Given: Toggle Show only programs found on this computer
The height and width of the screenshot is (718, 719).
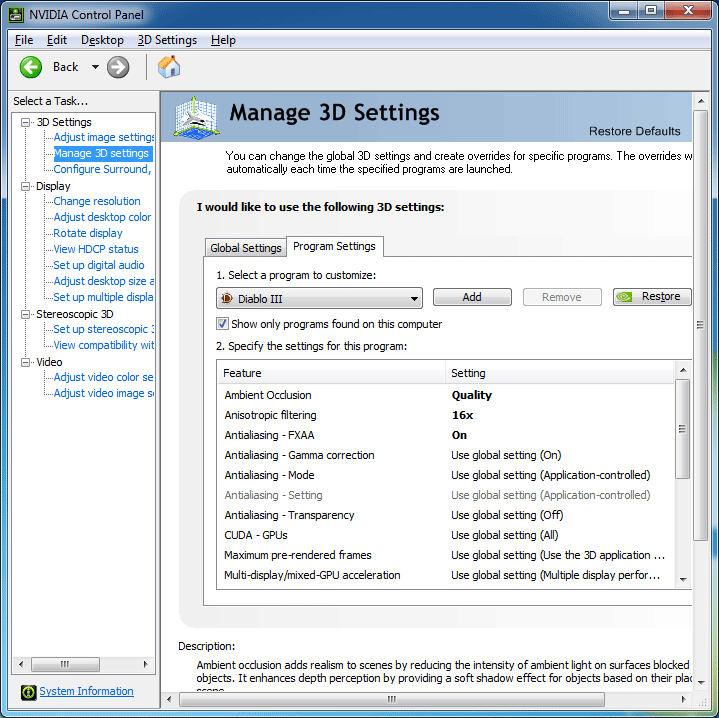Looking at the screenshot, I should [222, 324].
